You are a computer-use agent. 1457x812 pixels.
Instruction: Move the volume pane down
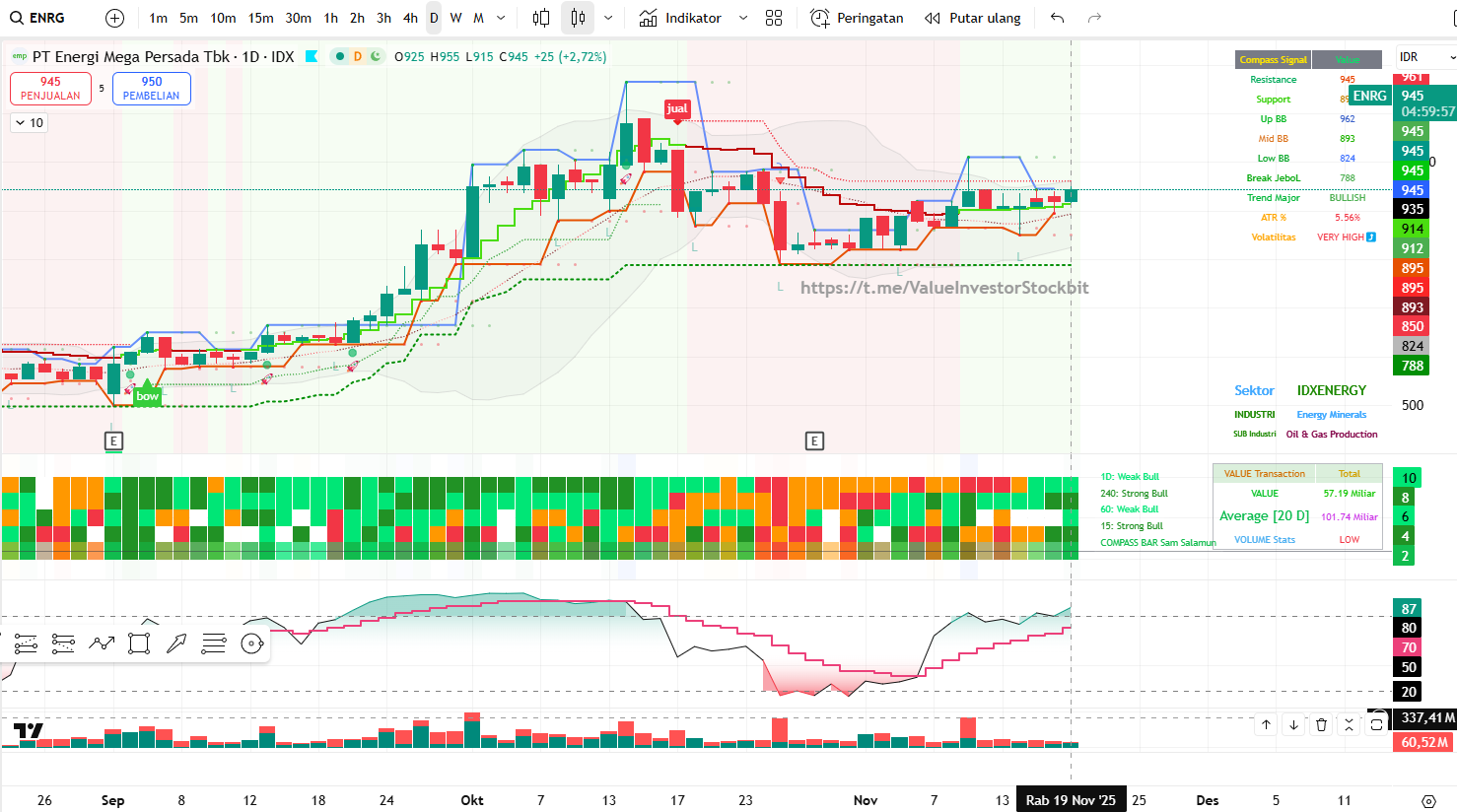[x=1294, y=724]
